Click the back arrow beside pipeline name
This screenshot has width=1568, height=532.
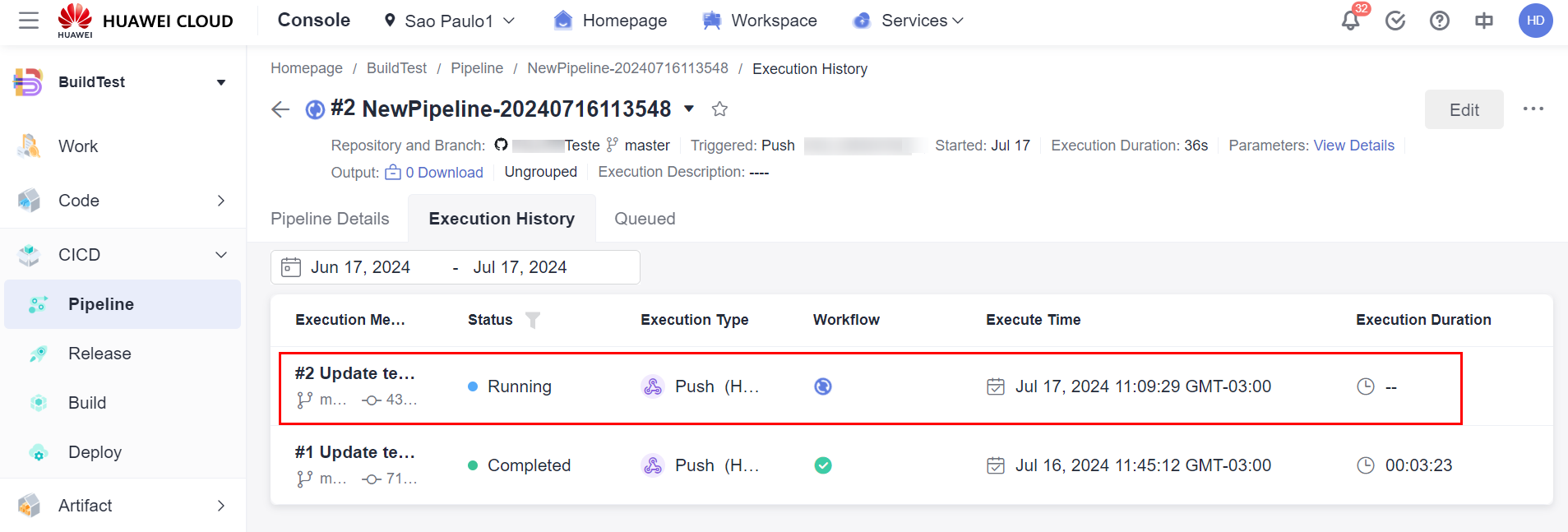tap(280, 109)
